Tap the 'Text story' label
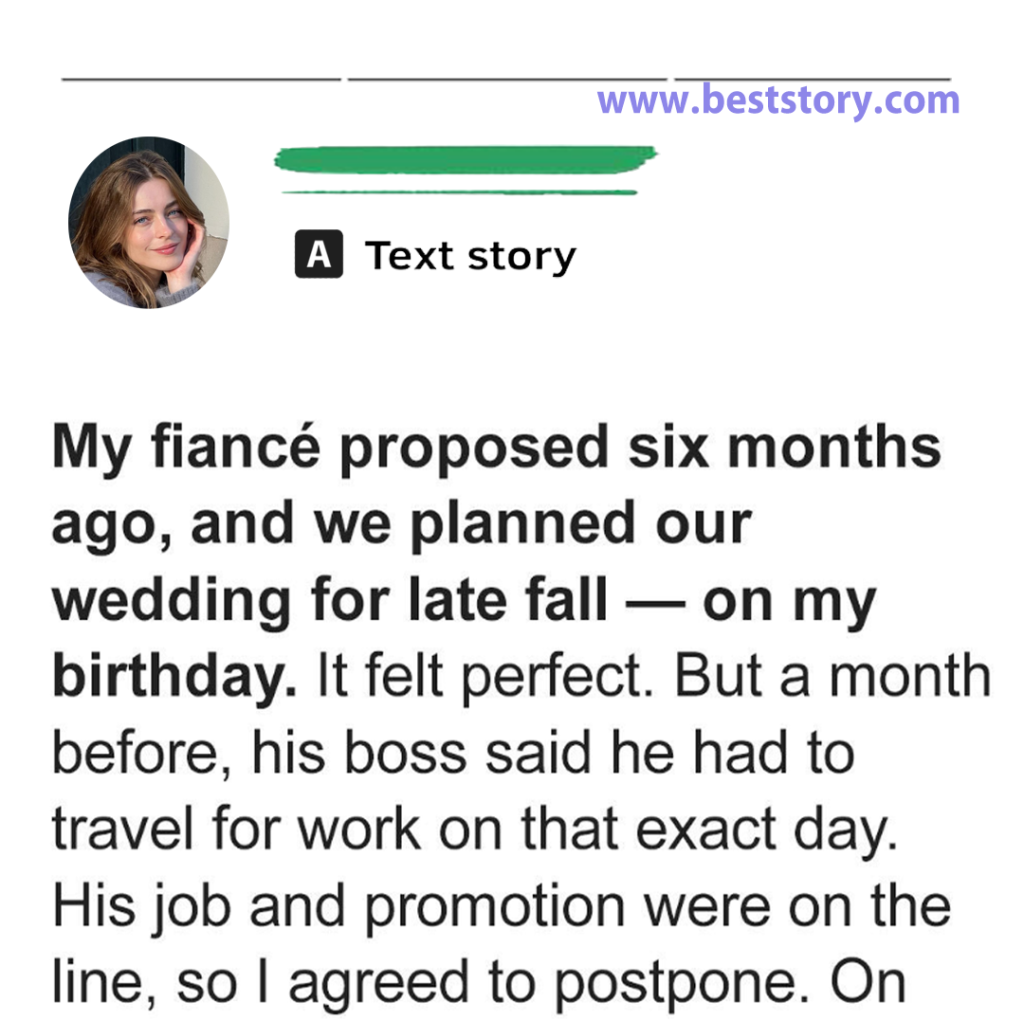1024x1021 pixels. pos(470,255)
